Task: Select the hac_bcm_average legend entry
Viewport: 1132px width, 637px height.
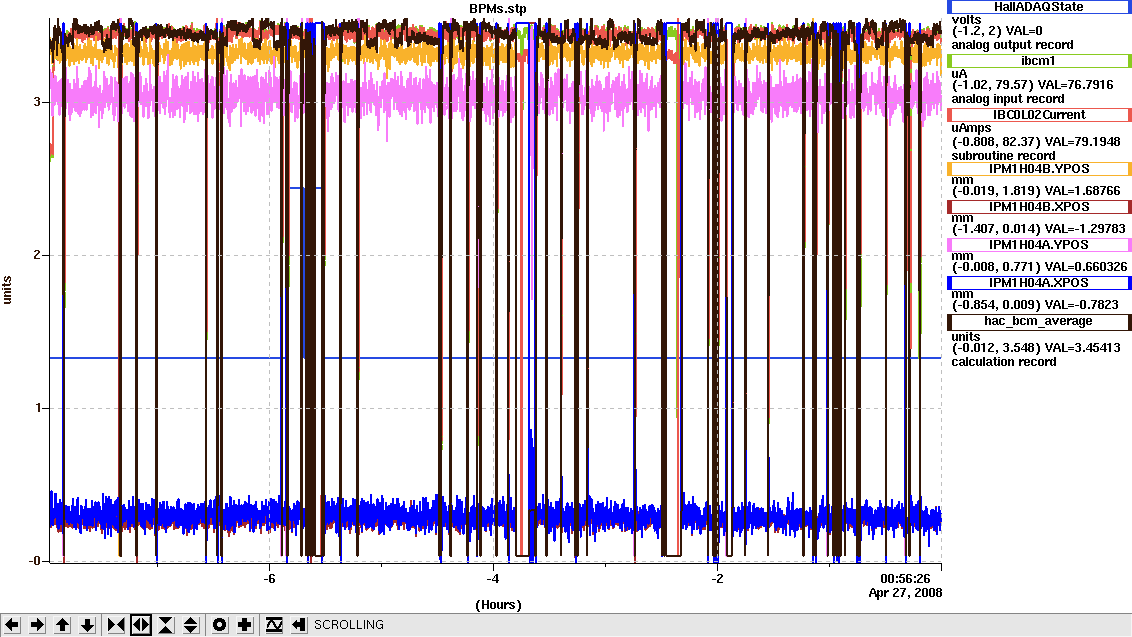Action: click(1038, 321)
